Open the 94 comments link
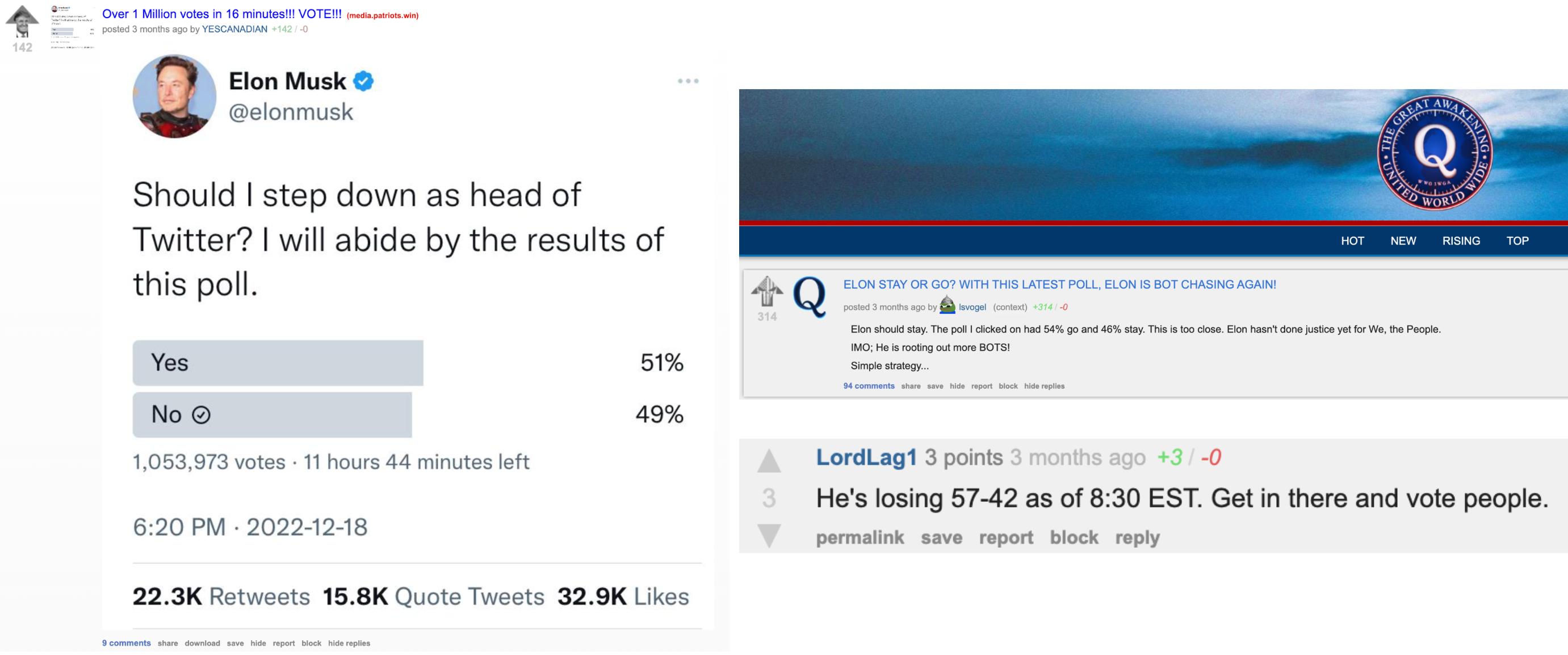 coord(869,386)
